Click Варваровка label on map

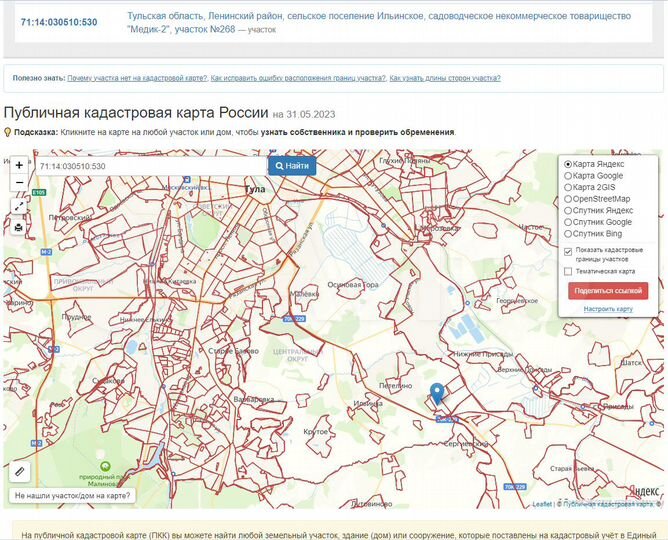253,399
